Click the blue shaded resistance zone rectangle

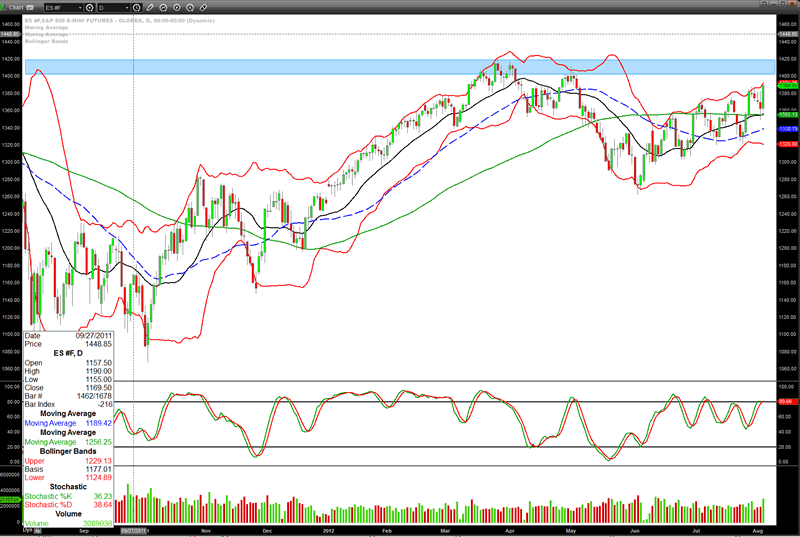point(400,67)
